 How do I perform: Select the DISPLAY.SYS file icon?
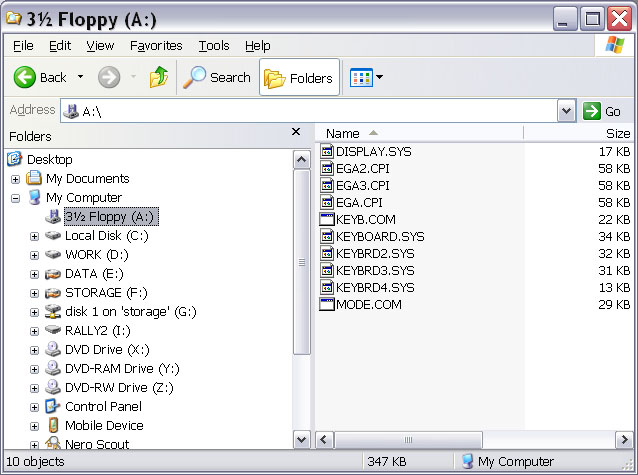pyautogui.click(x=327, y=151)
